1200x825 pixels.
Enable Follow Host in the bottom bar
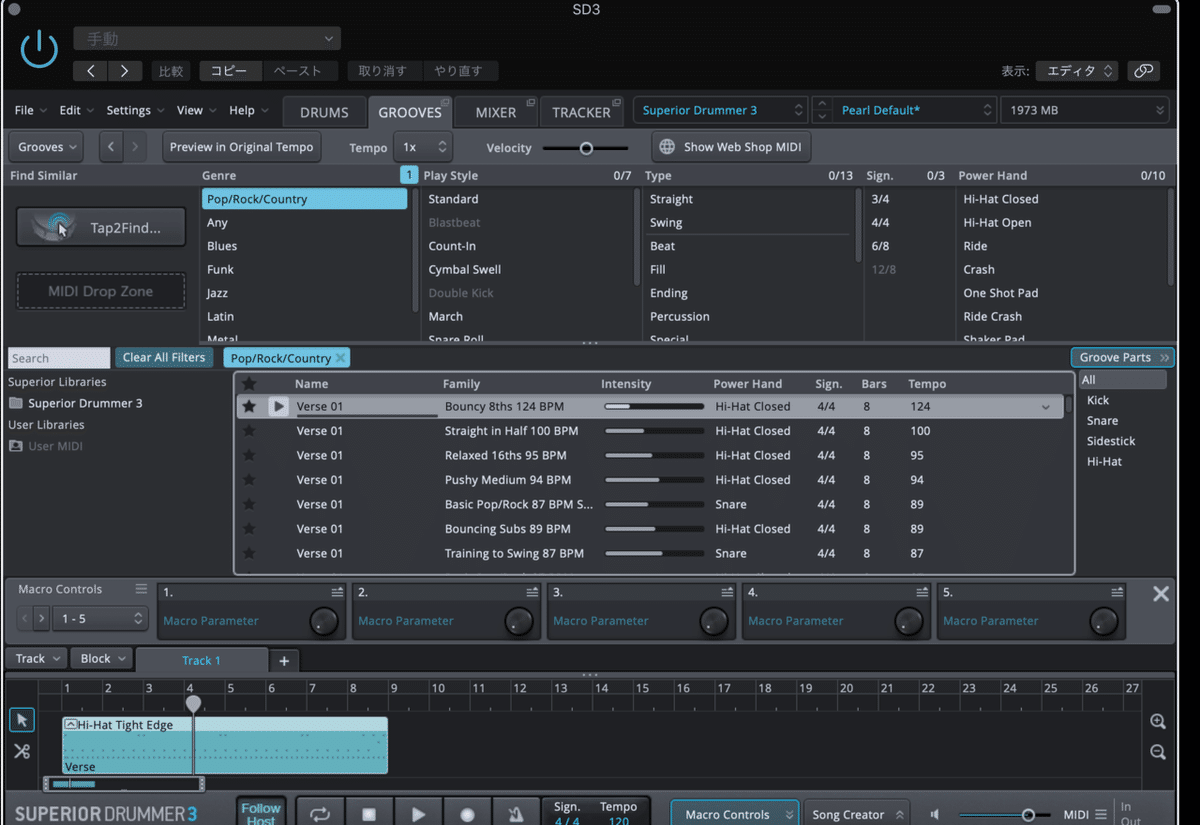260,812
